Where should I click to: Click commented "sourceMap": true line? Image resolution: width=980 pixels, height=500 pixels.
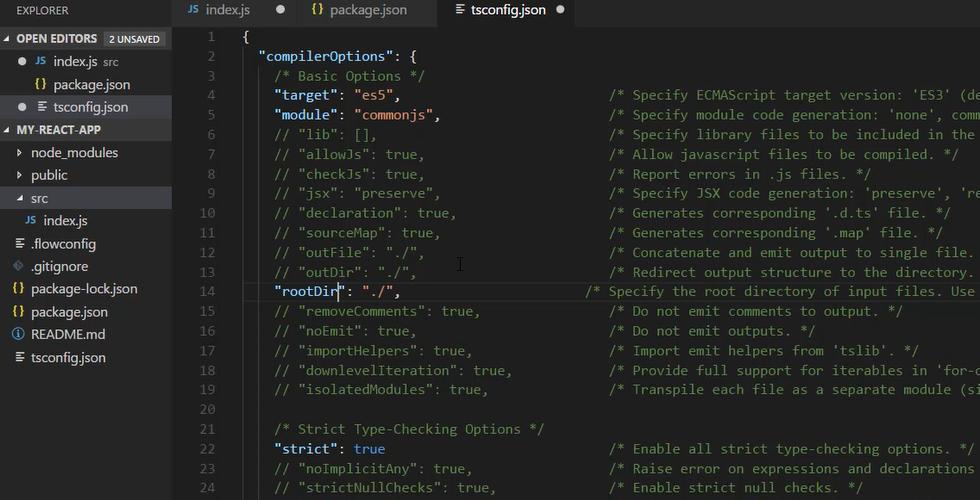[358, 232]
